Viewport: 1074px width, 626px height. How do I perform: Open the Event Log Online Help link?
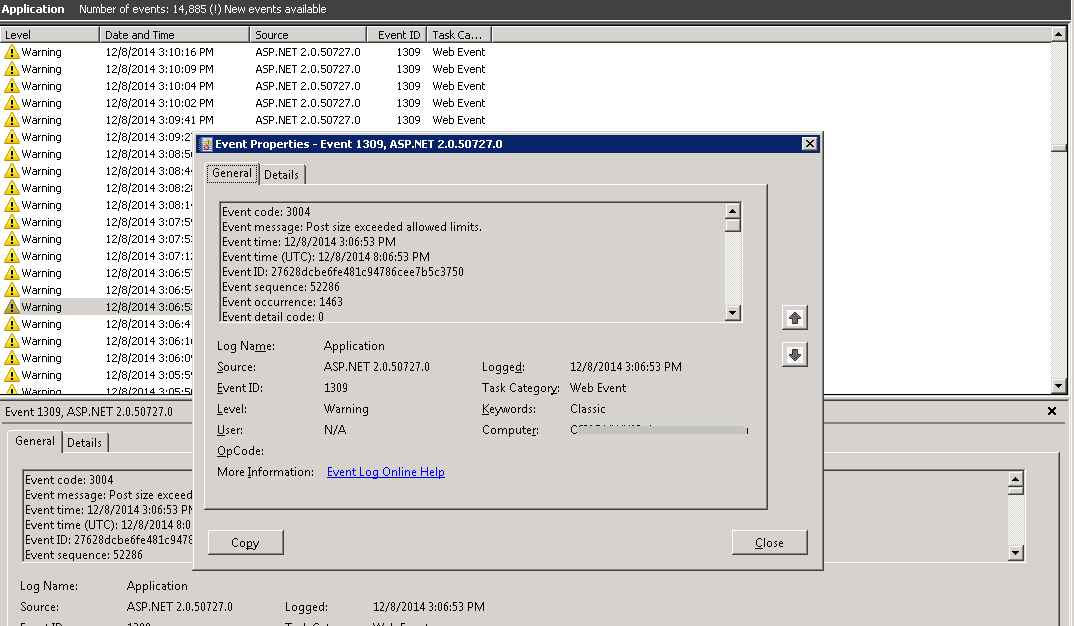[x=385, y=471]
